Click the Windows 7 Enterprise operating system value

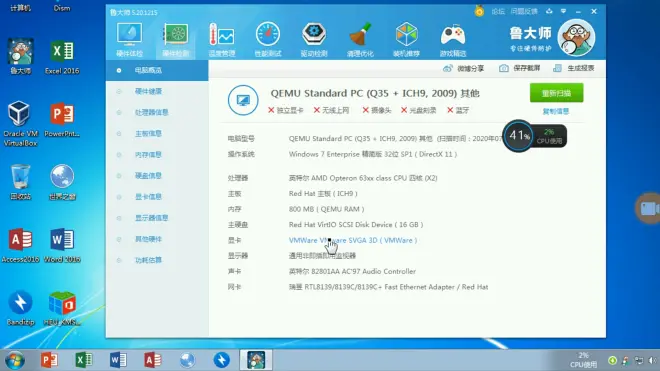pos(373,155)
